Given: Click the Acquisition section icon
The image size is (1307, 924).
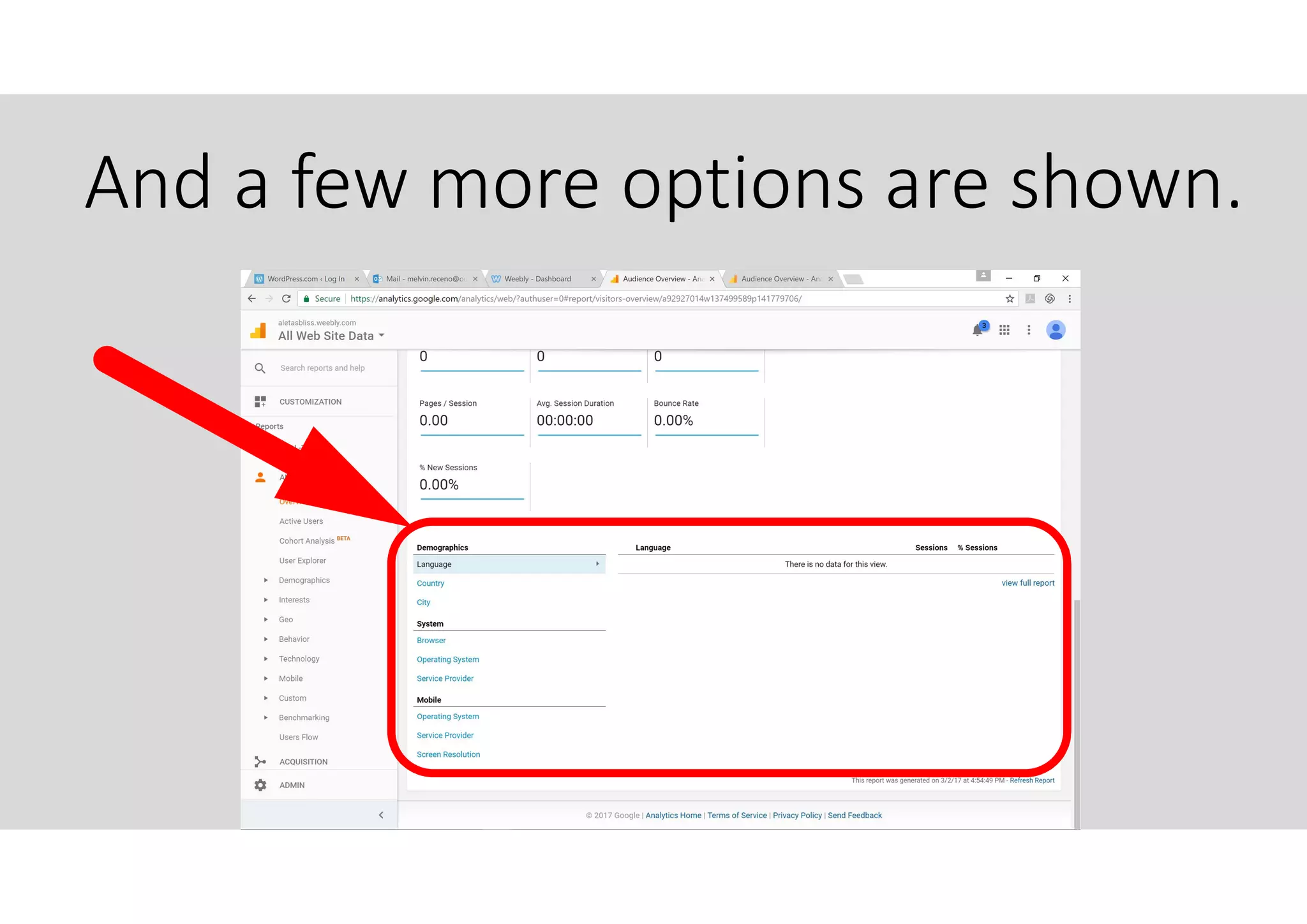Looking at the screenshot, I should (x=260, y=761).
